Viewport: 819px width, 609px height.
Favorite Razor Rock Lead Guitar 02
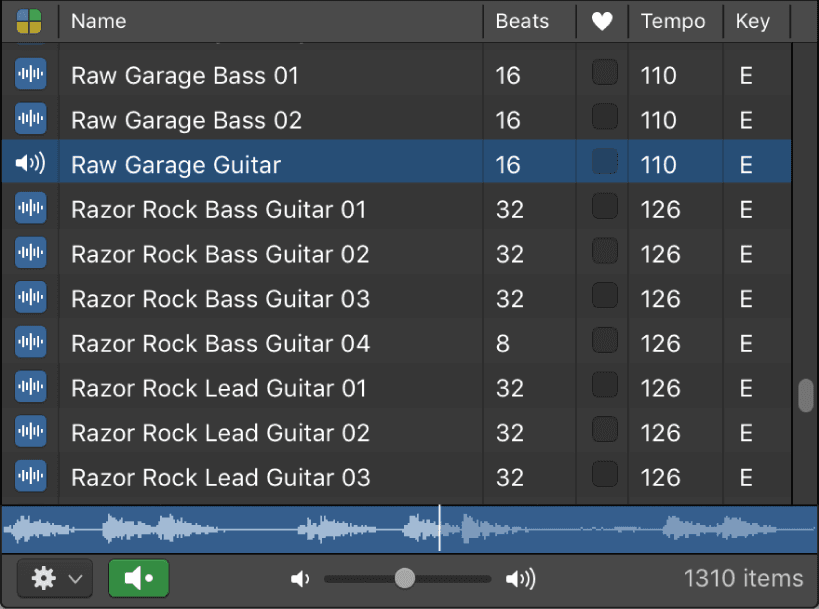[x=605, y=429]
